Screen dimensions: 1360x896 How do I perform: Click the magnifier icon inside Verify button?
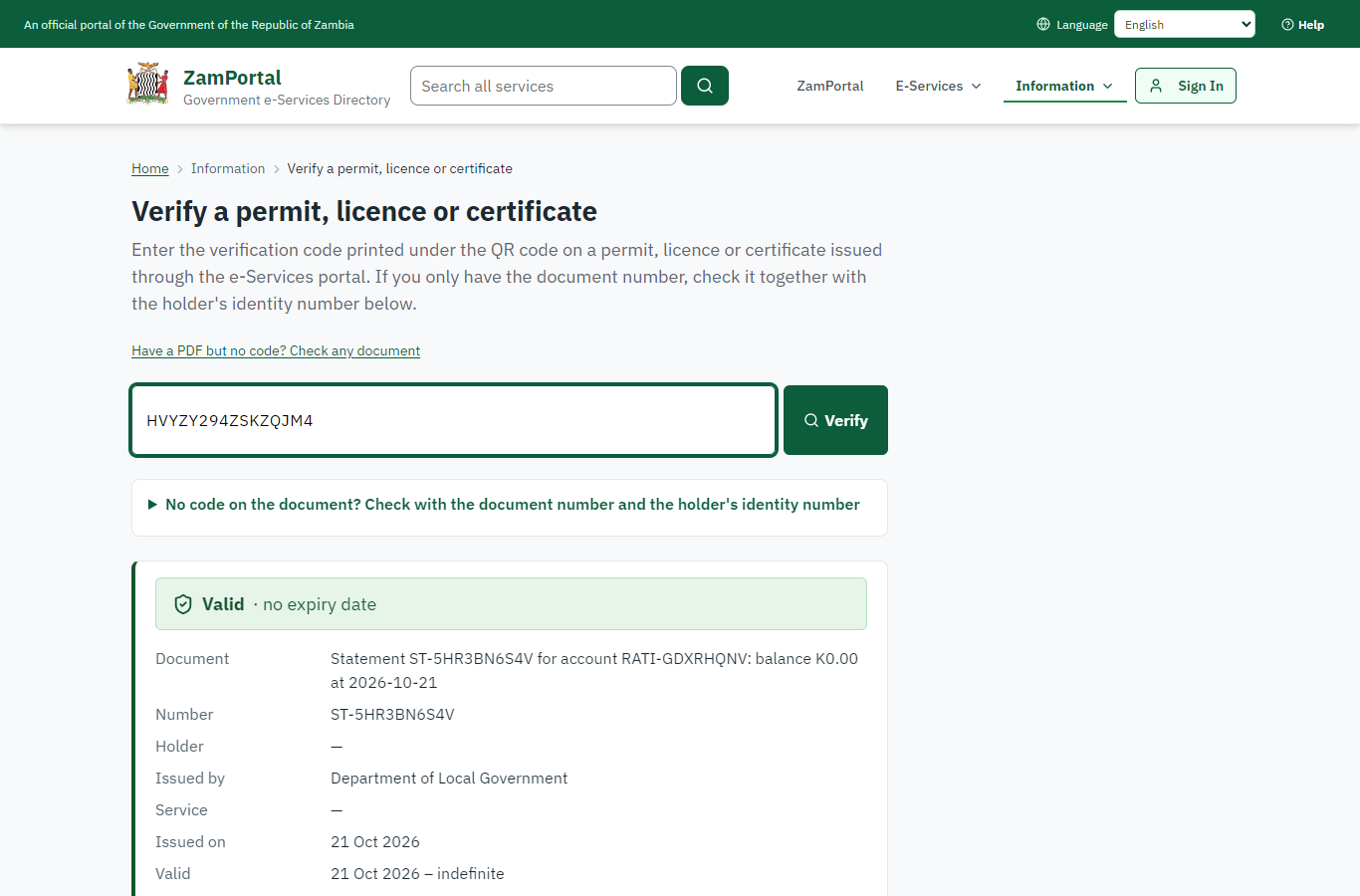point(811,420)
